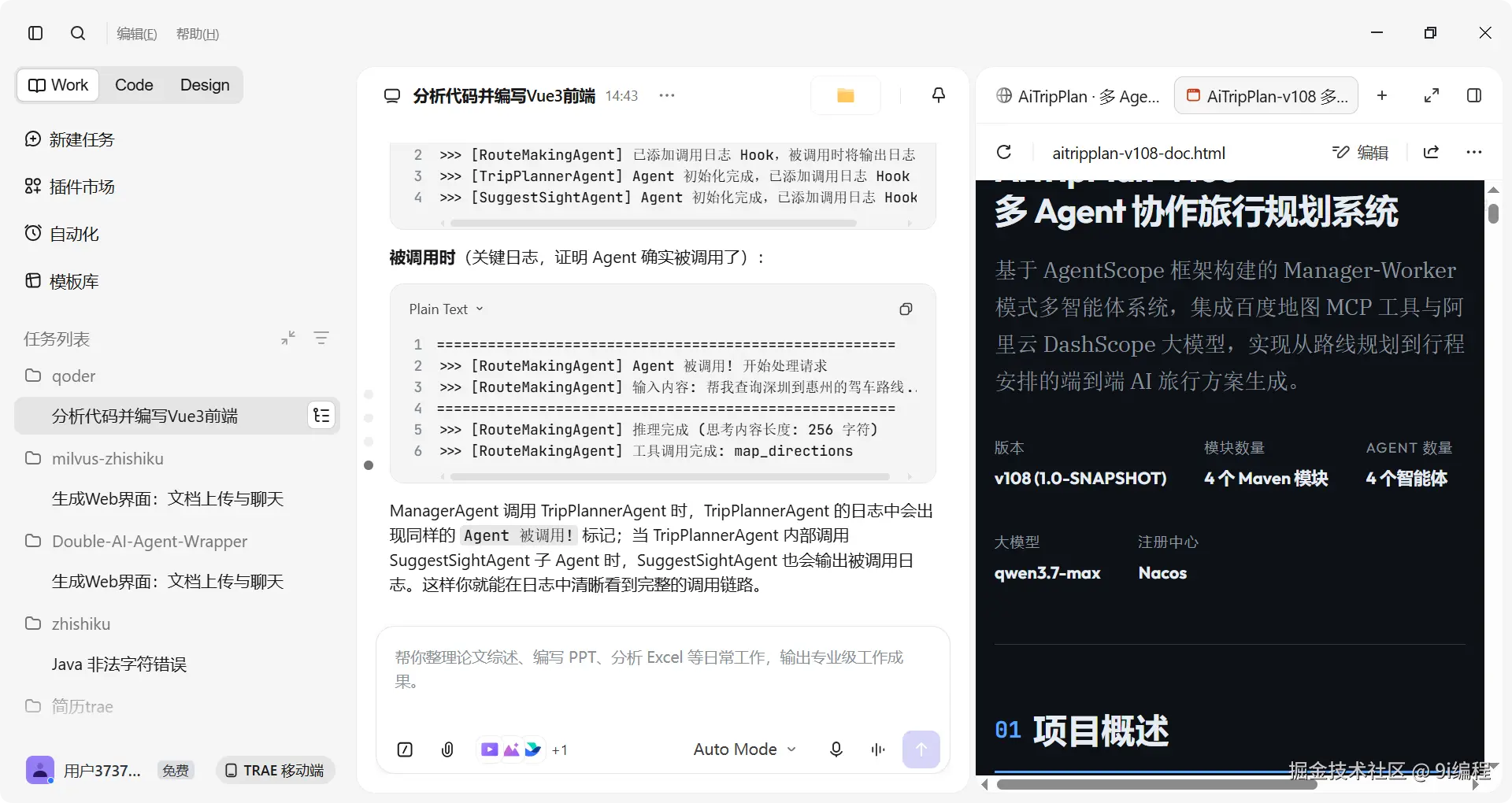
Task: Create a new task via 新建任务
Action: click(70, 139)
